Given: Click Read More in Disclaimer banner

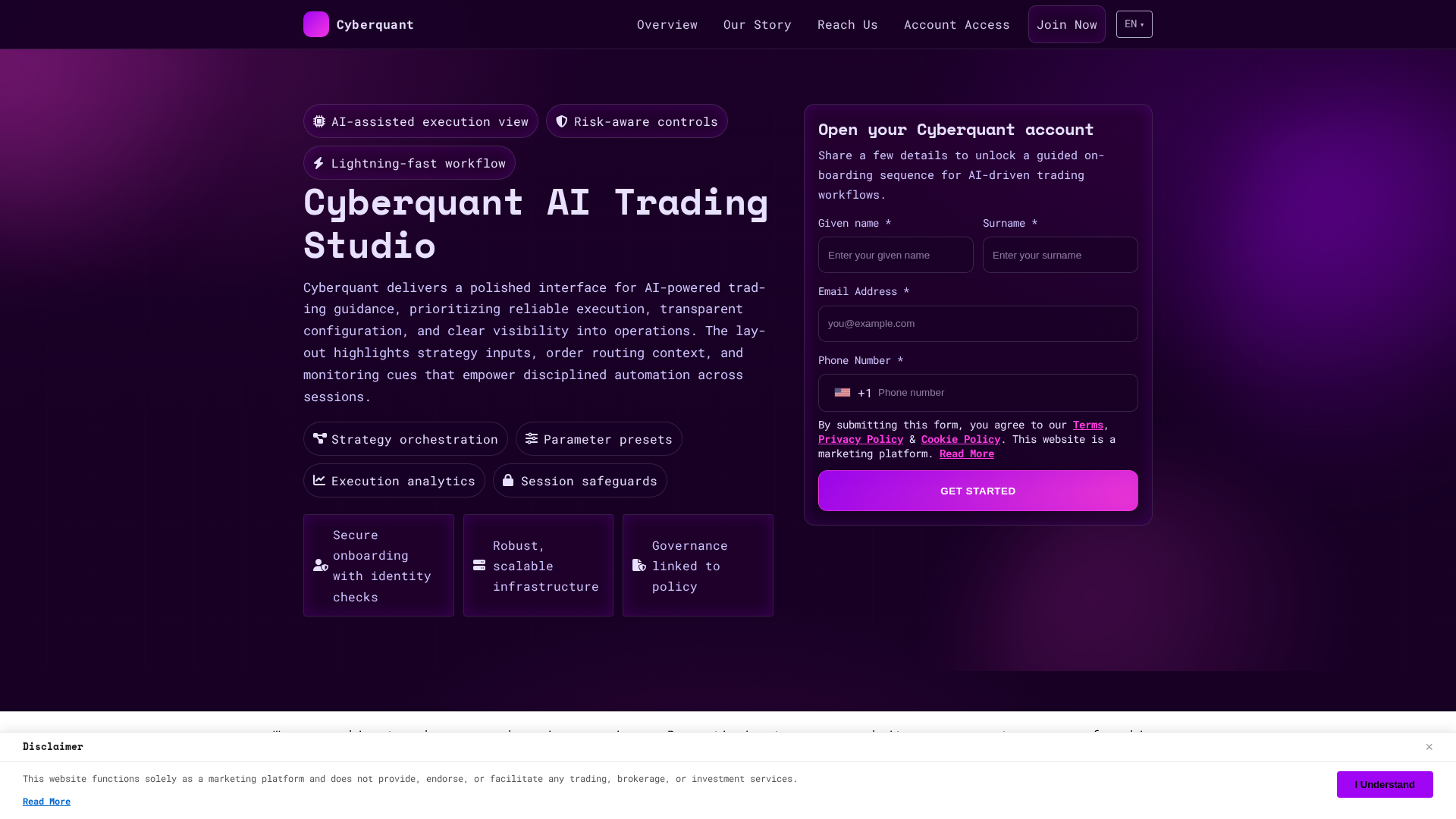Looking at the screenshot, I should point(46,802).
